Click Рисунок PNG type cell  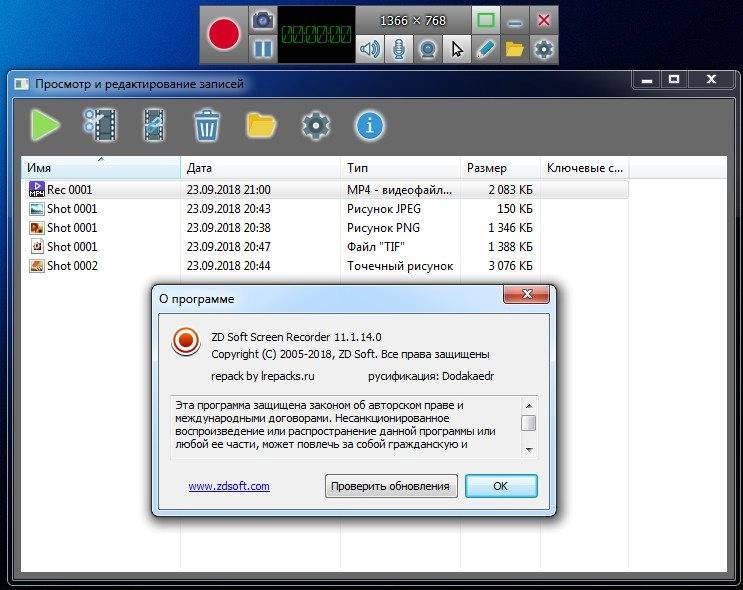pos(383,228)
